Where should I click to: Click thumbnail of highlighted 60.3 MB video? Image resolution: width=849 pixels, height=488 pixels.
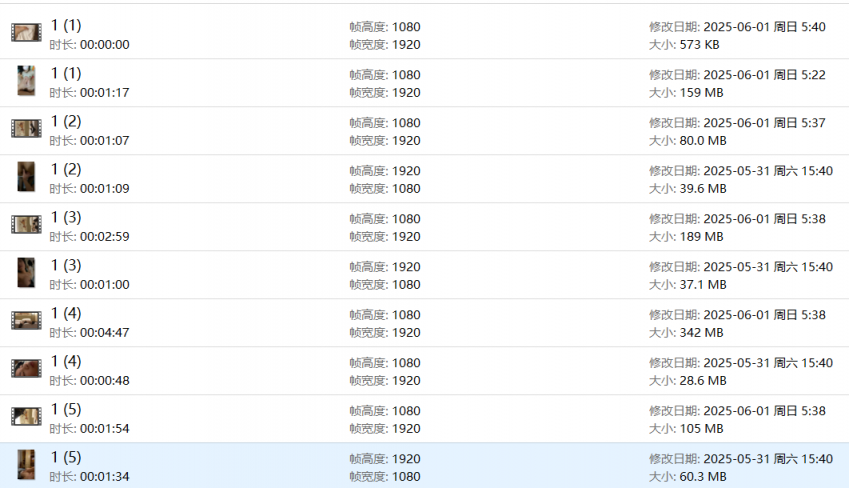pos(26,465)
